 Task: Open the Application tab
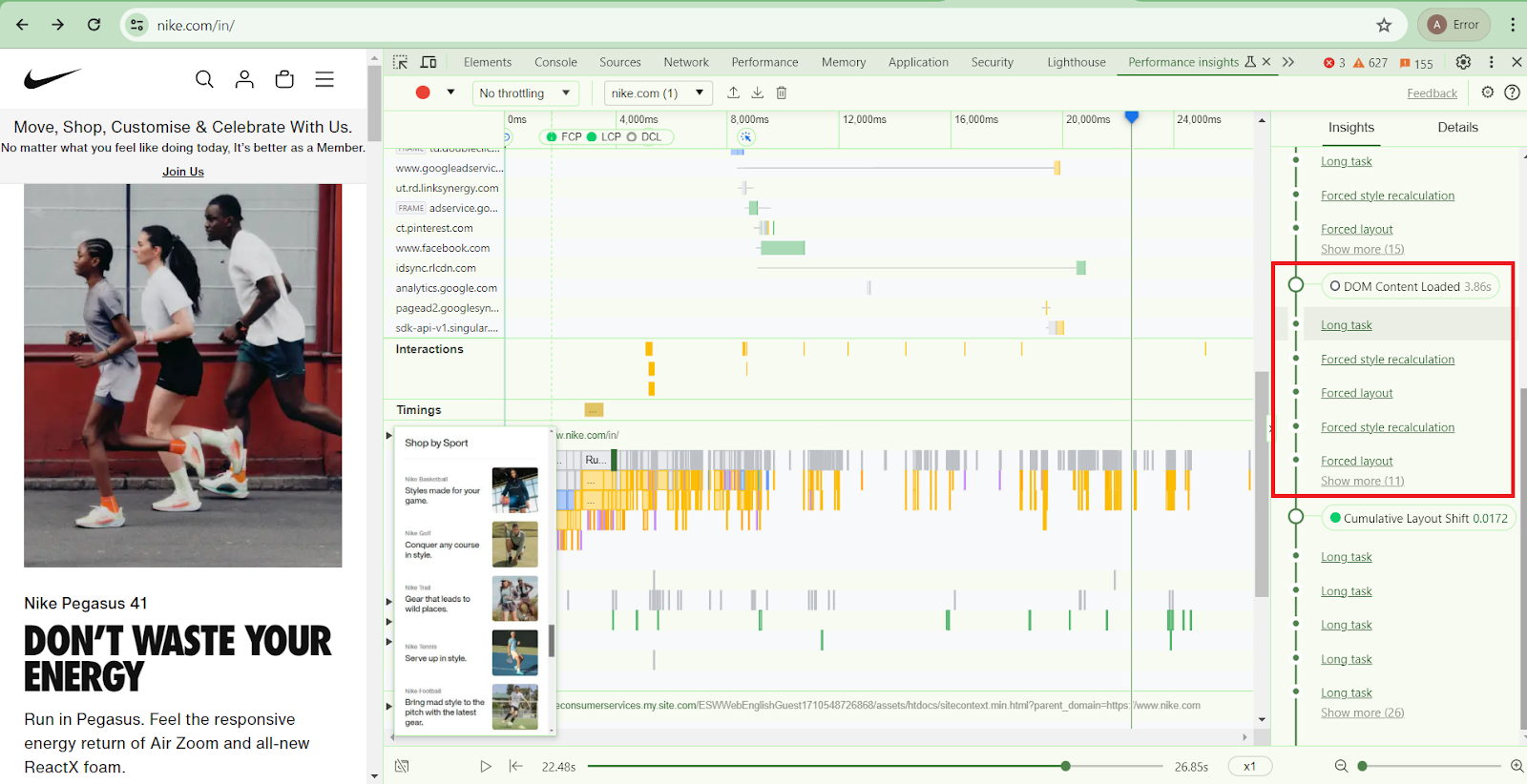(x=918, y=62)
